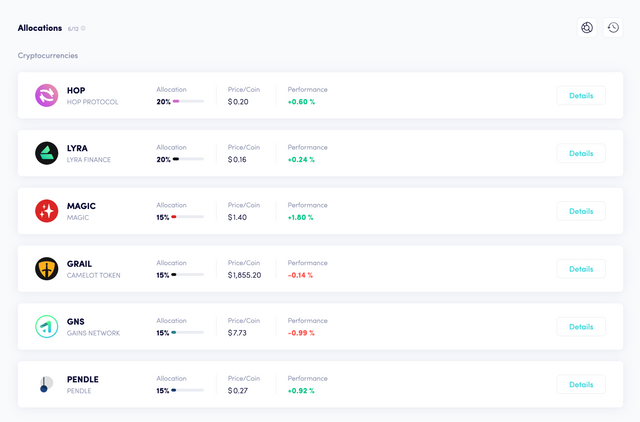
Task: Open the pie chart view icon
Action: tap(587, 27)
